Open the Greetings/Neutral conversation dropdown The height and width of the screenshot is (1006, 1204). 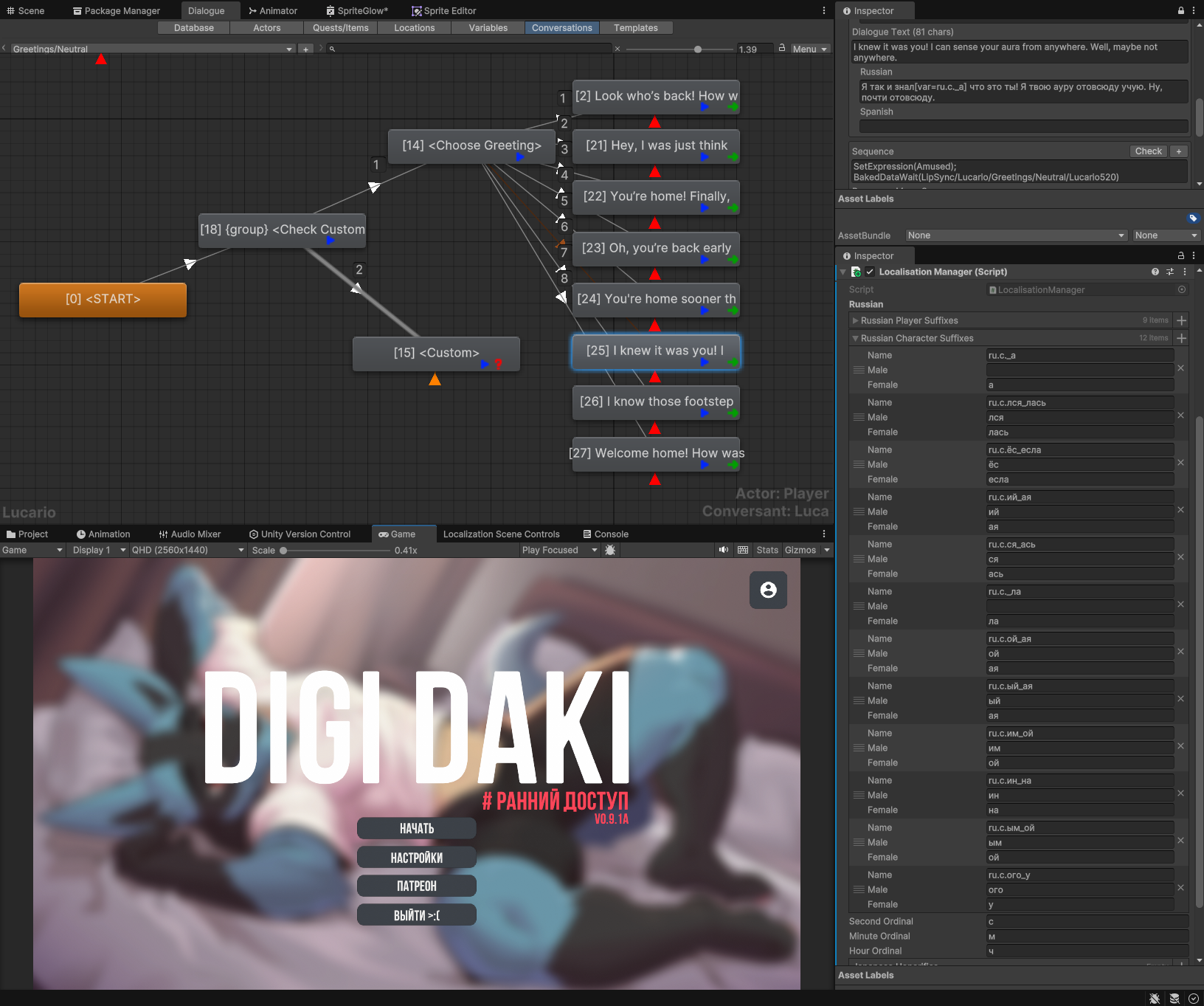point(153,49)
